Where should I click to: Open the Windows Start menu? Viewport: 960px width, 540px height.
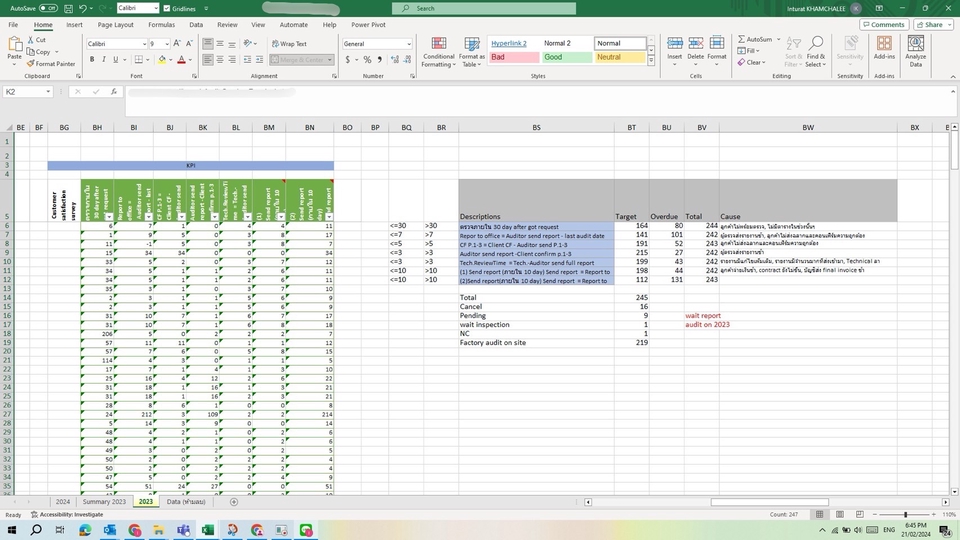11,530
